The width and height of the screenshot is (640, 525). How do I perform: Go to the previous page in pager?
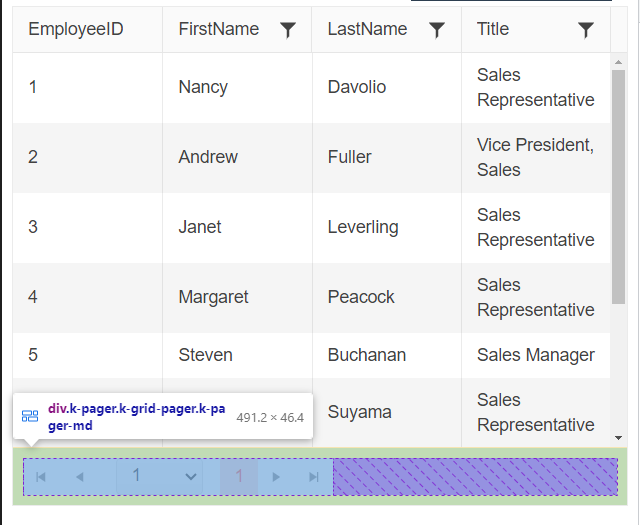[x=80, y=477]
